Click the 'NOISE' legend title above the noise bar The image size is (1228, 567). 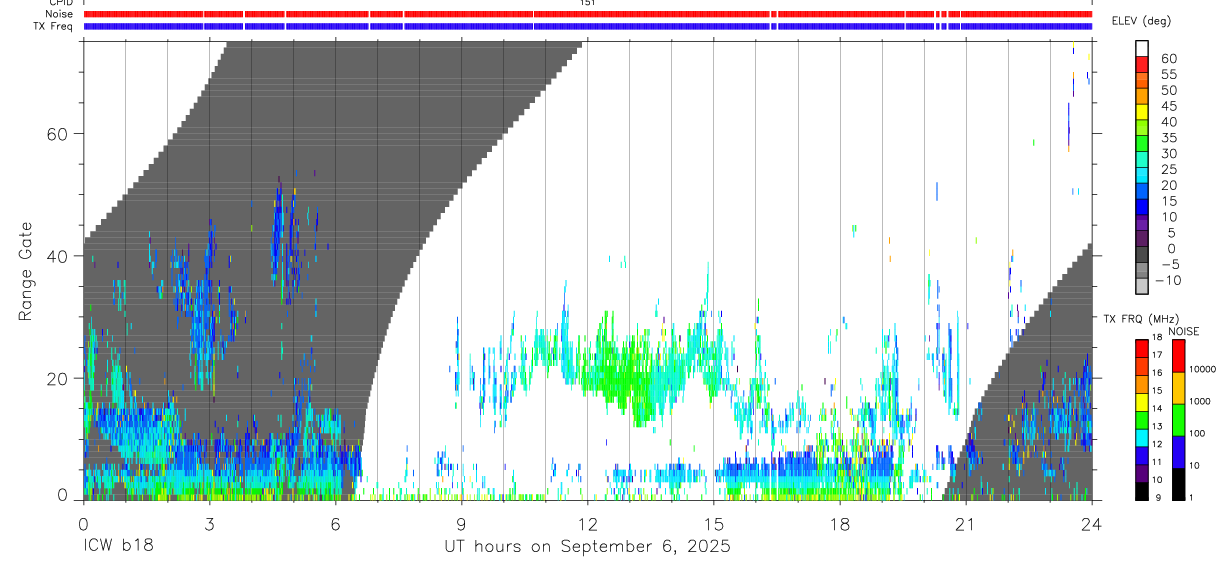(x=1183, y=331)
